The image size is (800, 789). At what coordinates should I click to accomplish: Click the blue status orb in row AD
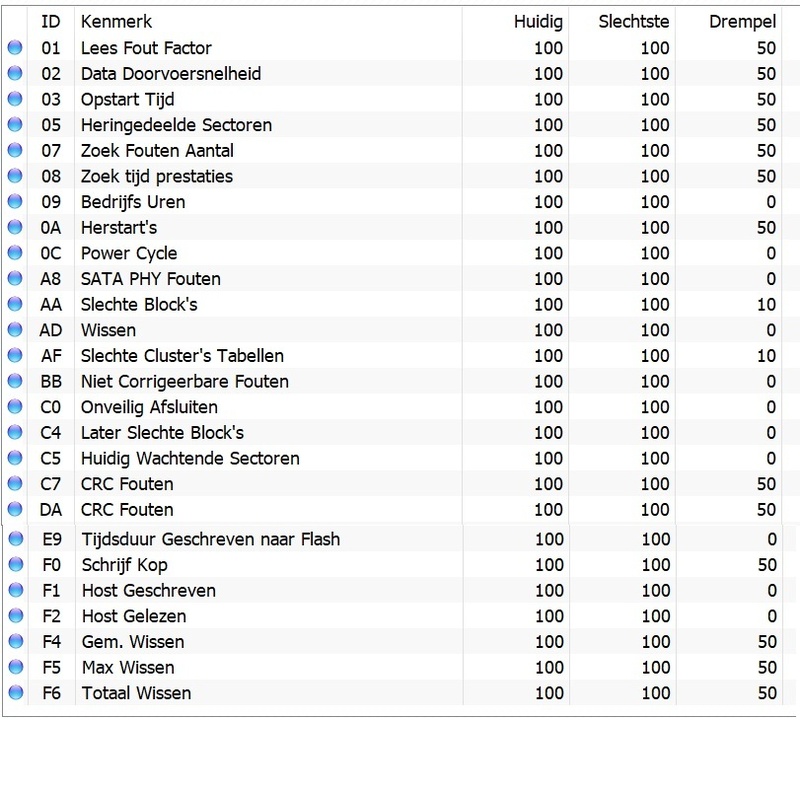pos(15,329)
